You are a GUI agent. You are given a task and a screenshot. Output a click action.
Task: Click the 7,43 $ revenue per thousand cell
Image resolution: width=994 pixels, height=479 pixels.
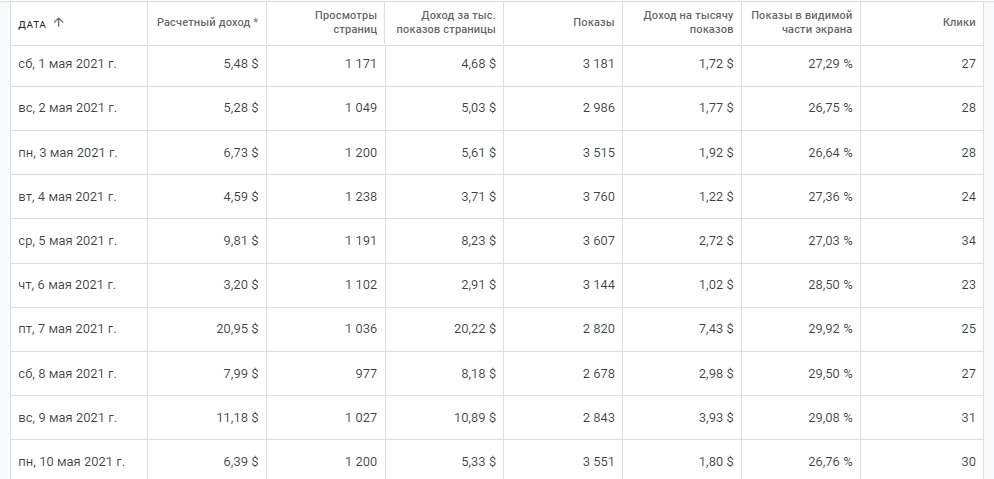click(x=717, y=329)
